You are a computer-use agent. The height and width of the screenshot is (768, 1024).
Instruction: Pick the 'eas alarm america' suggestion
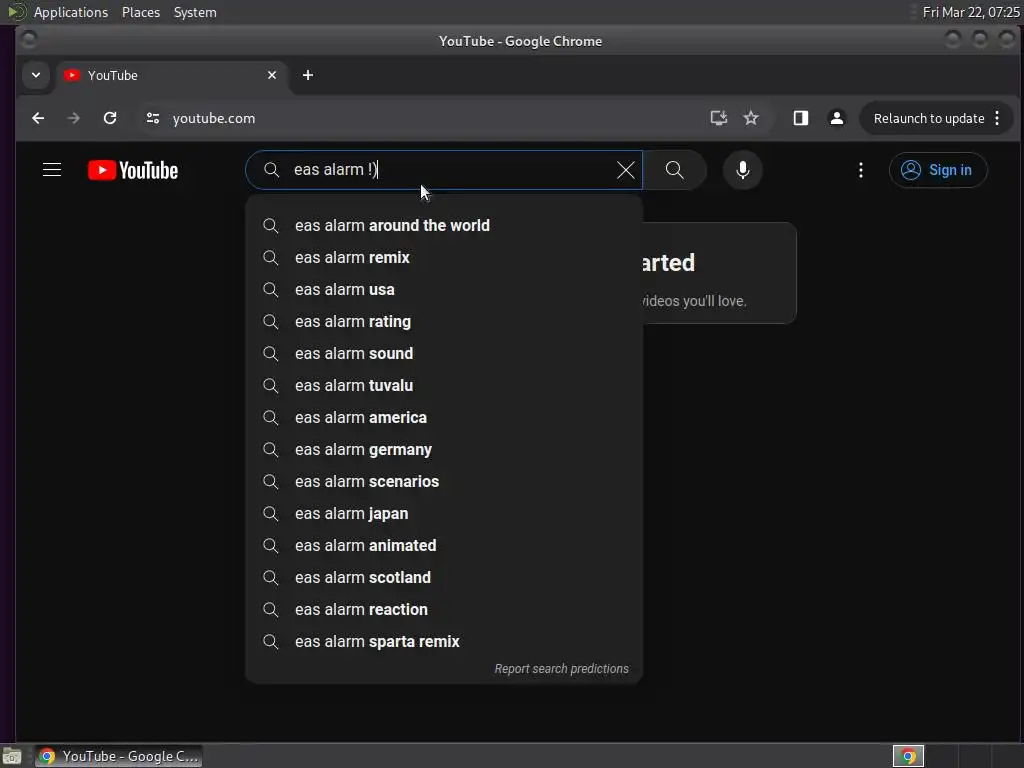coord(444,417)
